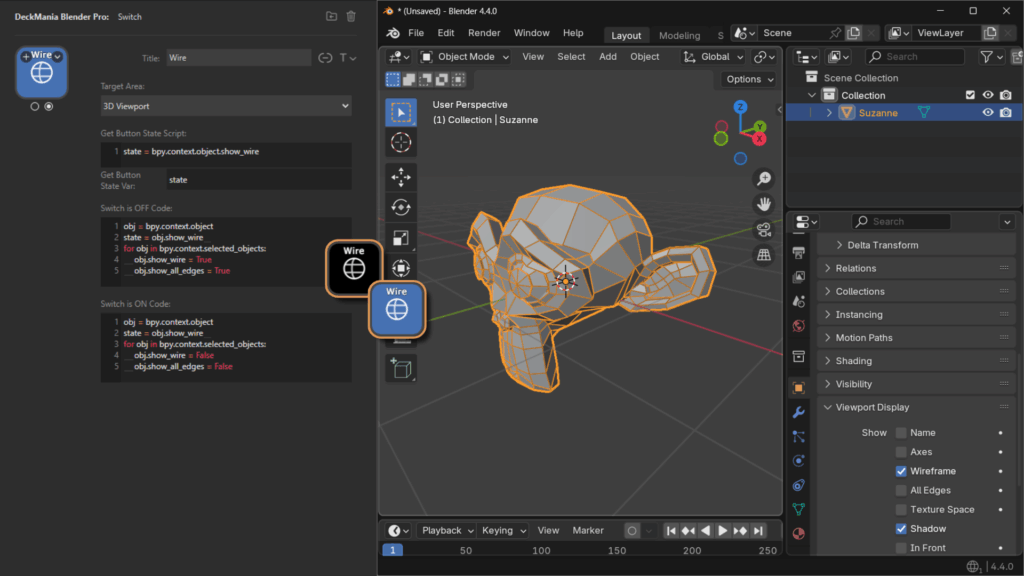Open the Target Area 3D Viewport dropdown
Image resolution: width=1024 pixels, height=576 pixels.
pos(226,105)
